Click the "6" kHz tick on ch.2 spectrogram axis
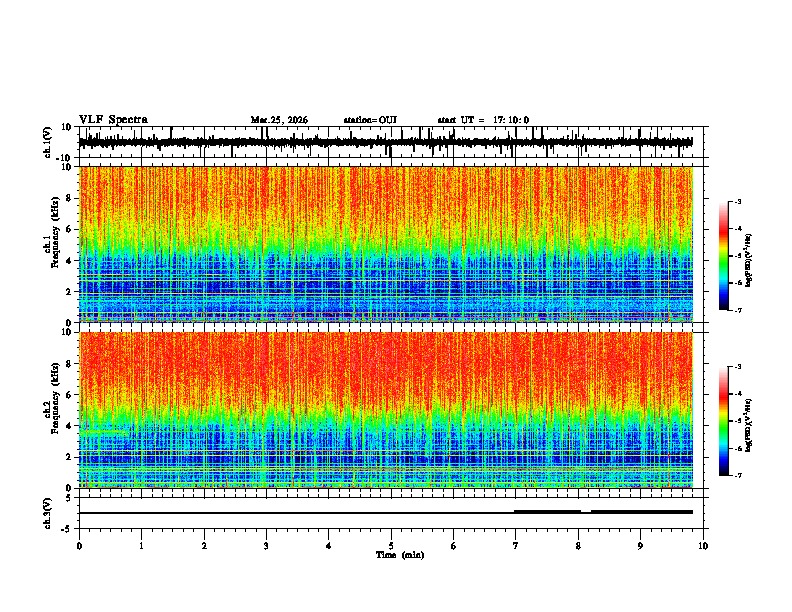The image size is (792, 612). coord(70,394)
